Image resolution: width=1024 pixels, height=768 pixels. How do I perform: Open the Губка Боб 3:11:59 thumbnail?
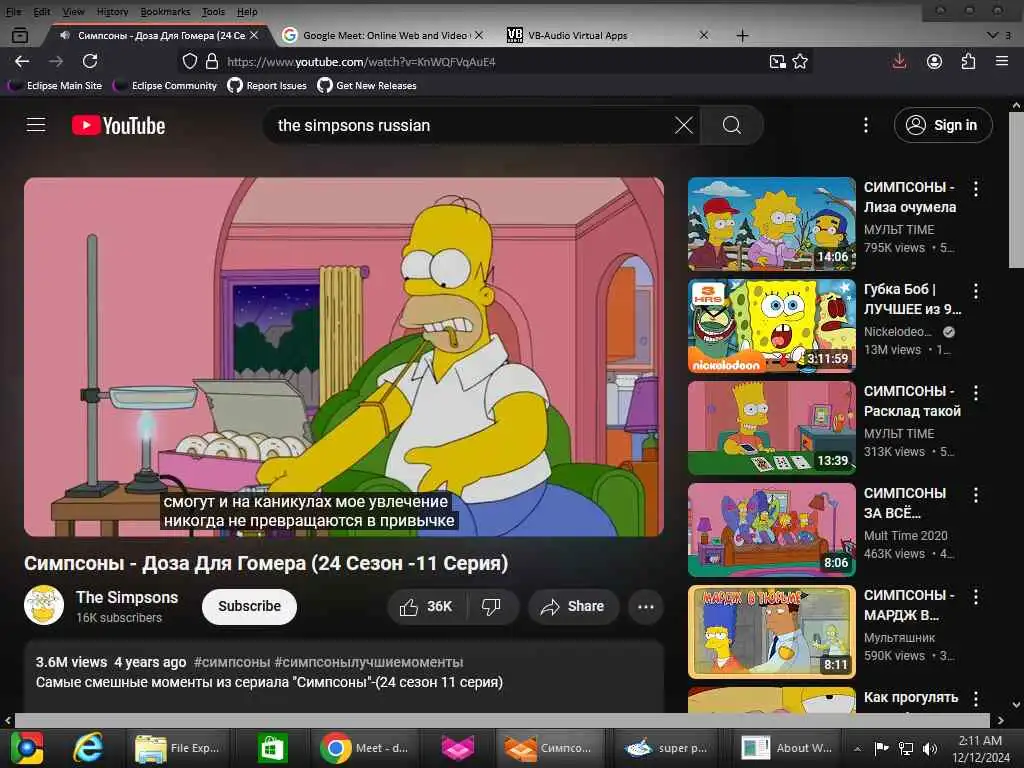(x=771, y=325)
